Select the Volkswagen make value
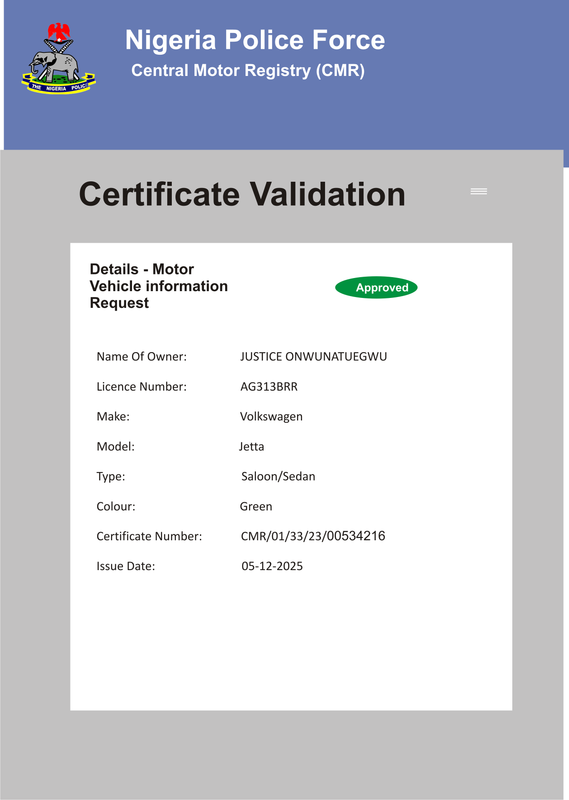The width and height of the screenshot is (569, 800). [271, 417]
